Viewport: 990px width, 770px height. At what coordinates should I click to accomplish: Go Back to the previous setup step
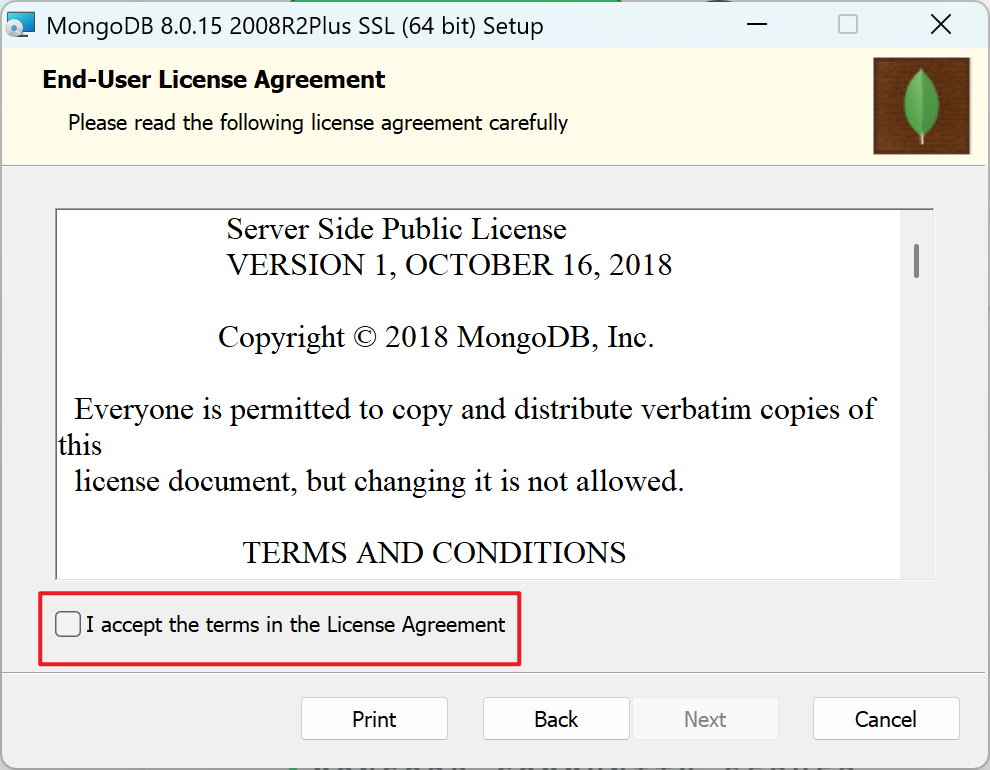[x=556, y=719]
